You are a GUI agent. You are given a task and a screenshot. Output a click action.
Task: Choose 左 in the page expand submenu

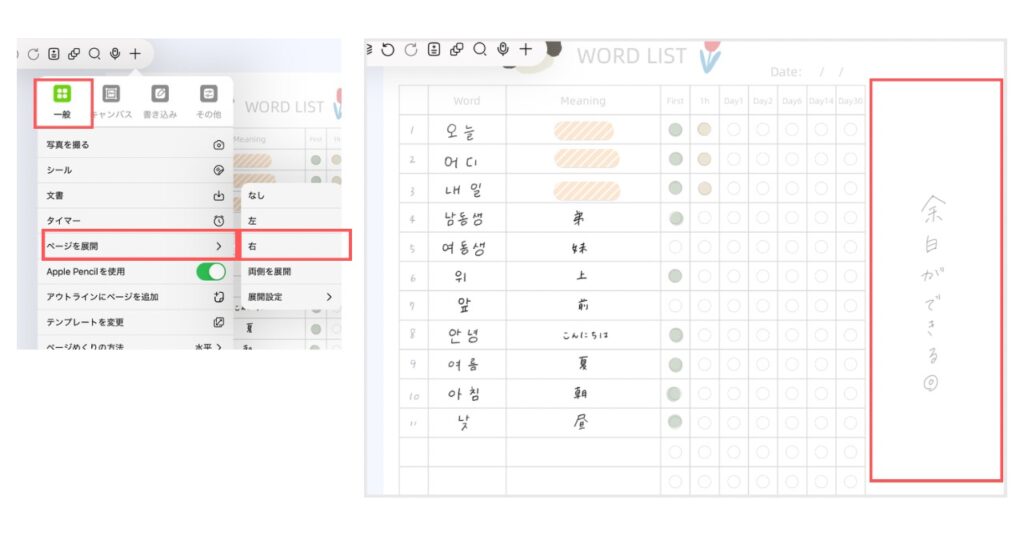(291, 221)
